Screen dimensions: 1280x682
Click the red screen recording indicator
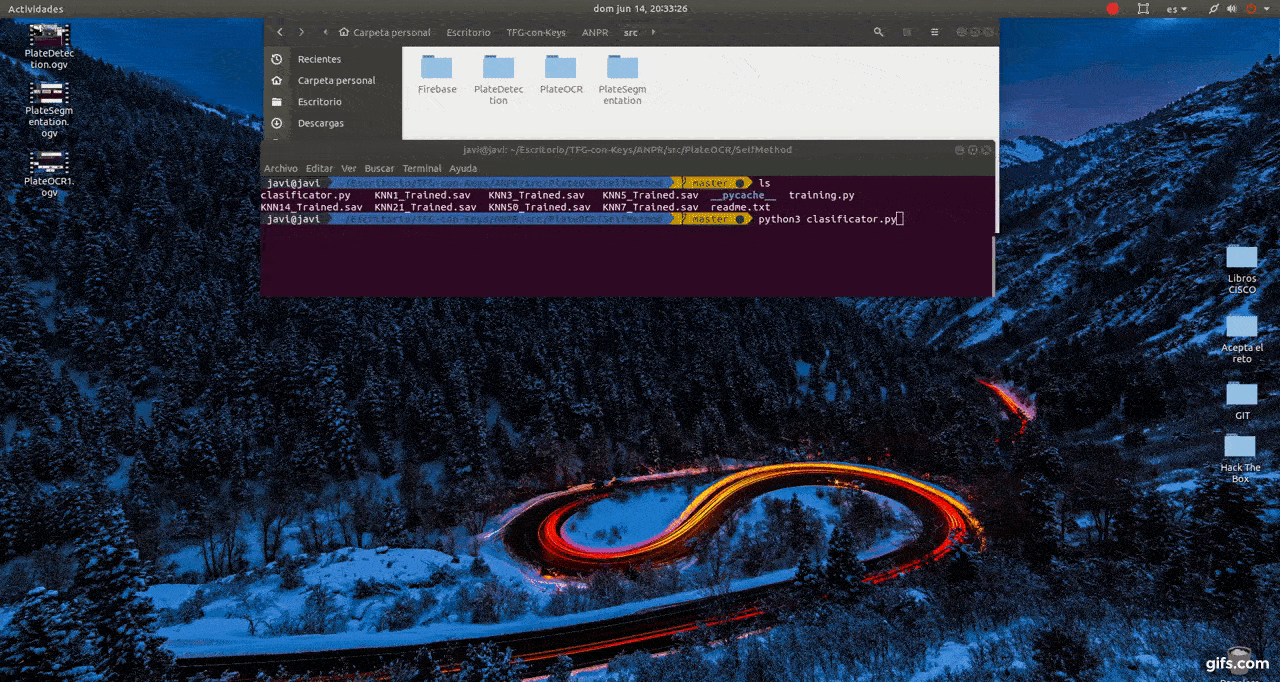1112,9
